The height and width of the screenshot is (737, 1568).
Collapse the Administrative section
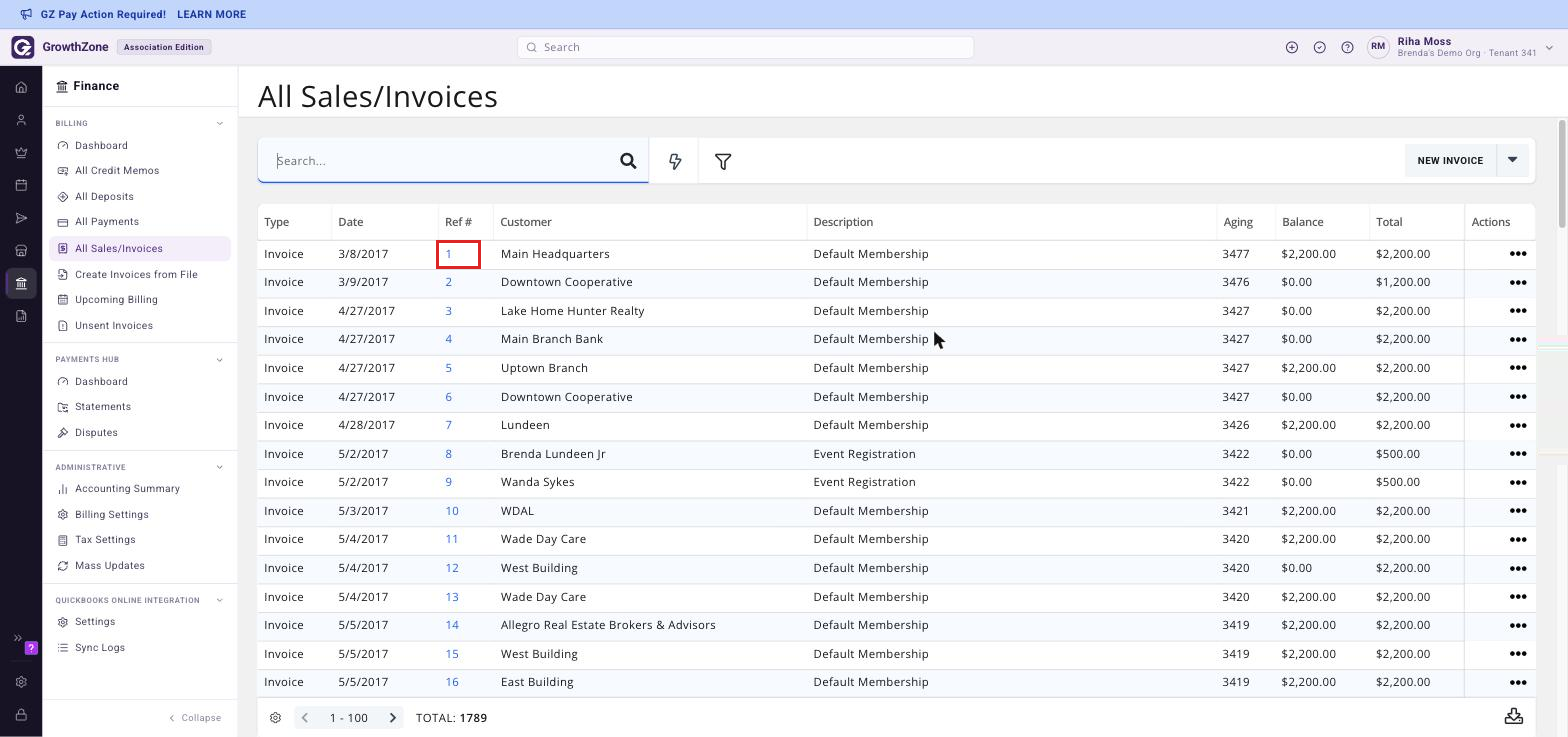[220, 468]
